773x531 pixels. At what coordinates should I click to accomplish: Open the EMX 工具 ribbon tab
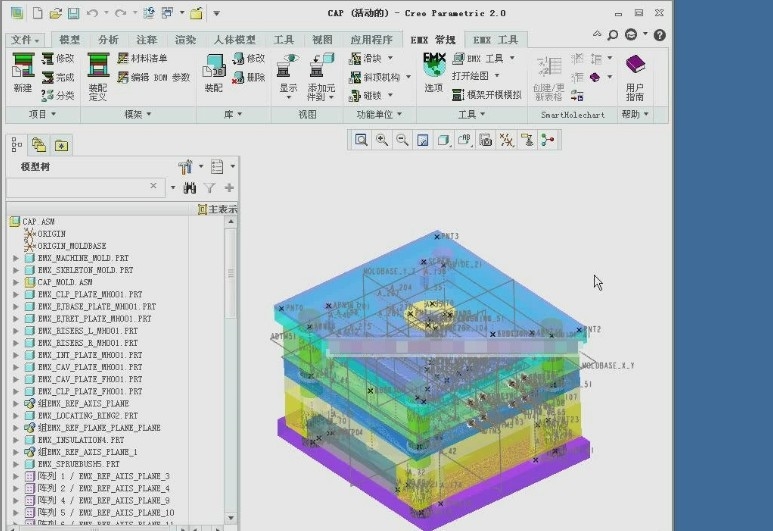click(x=495, y=40)
